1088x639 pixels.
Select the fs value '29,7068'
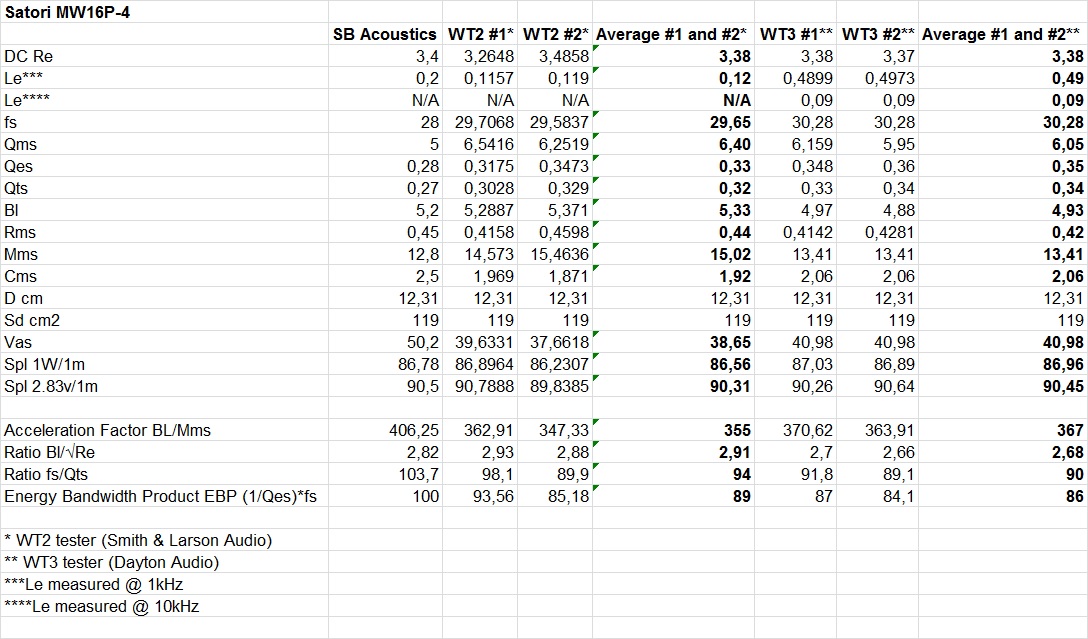[485, 123]
